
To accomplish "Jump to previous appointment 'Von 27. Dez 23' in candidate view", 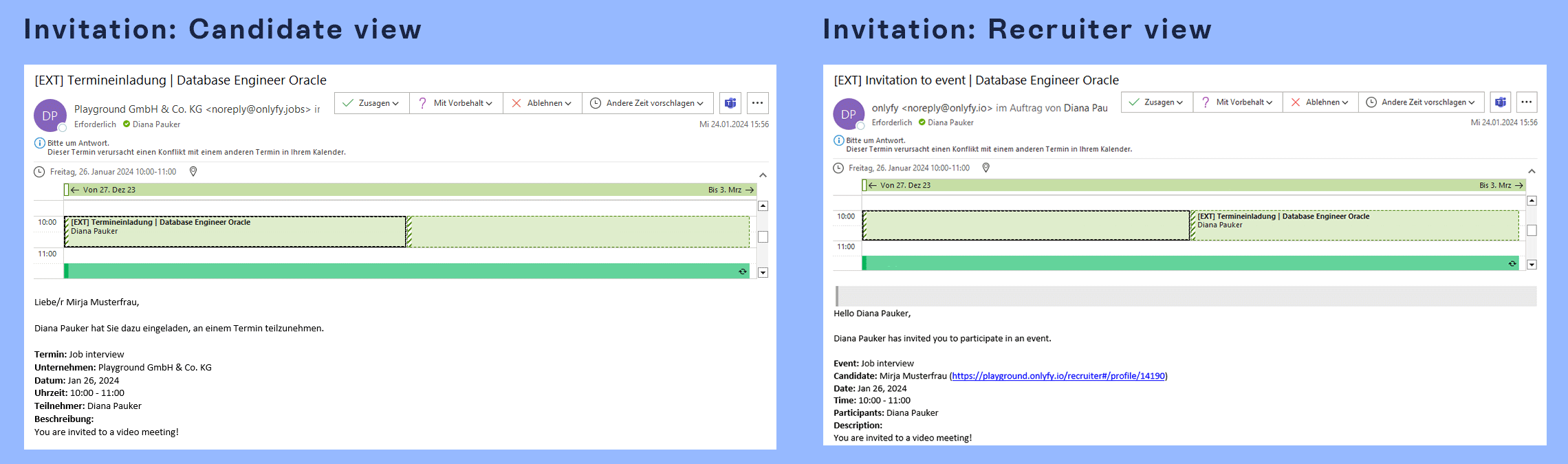I will tap(103, 190).
